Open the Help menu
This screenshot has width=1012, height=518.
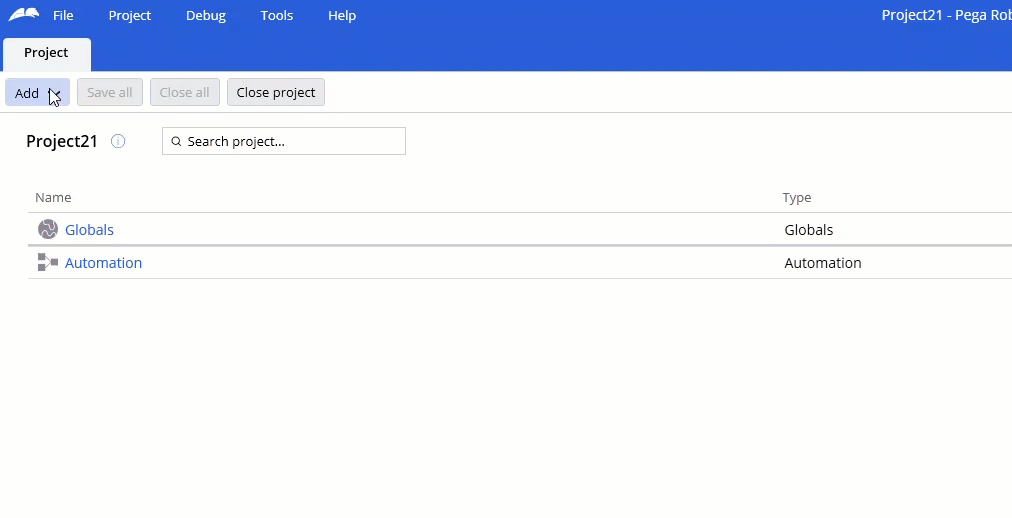click(x=342, y=15)
